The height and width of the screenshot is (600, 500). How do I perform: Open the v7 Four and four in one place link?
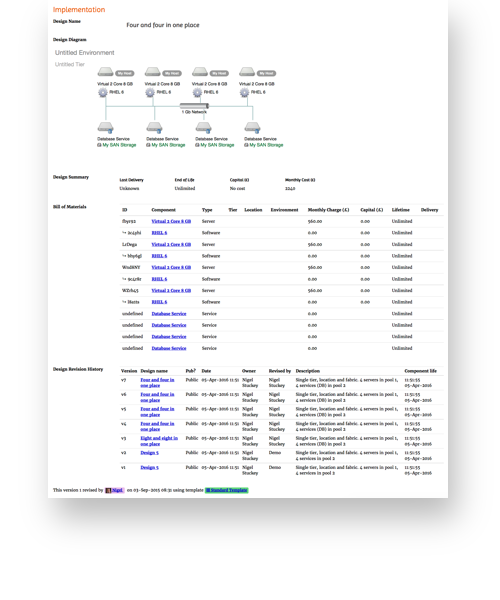click(x=157, y=383)
